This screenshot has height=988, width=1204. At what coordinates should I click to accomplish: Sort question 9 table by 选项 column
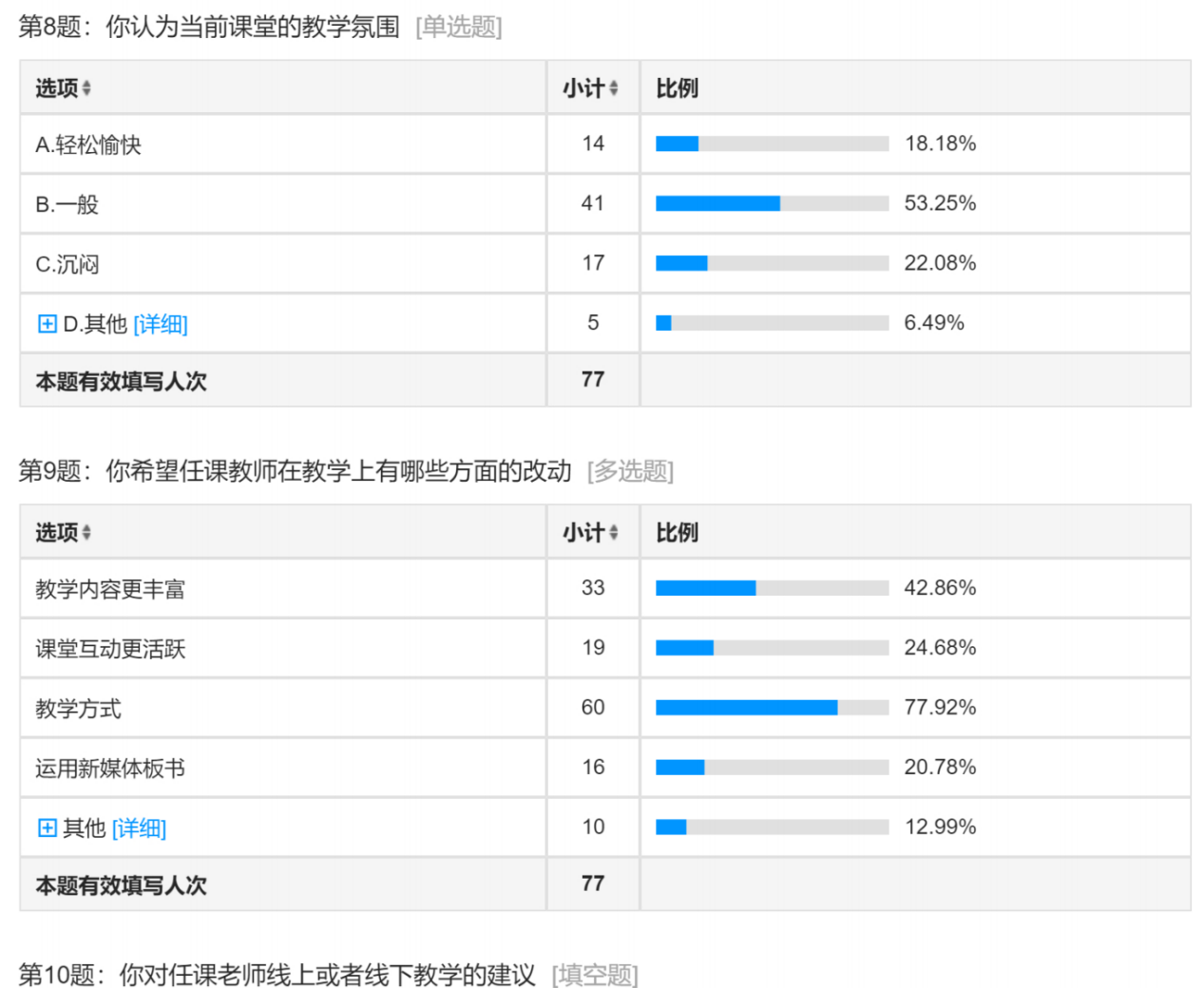86,533
